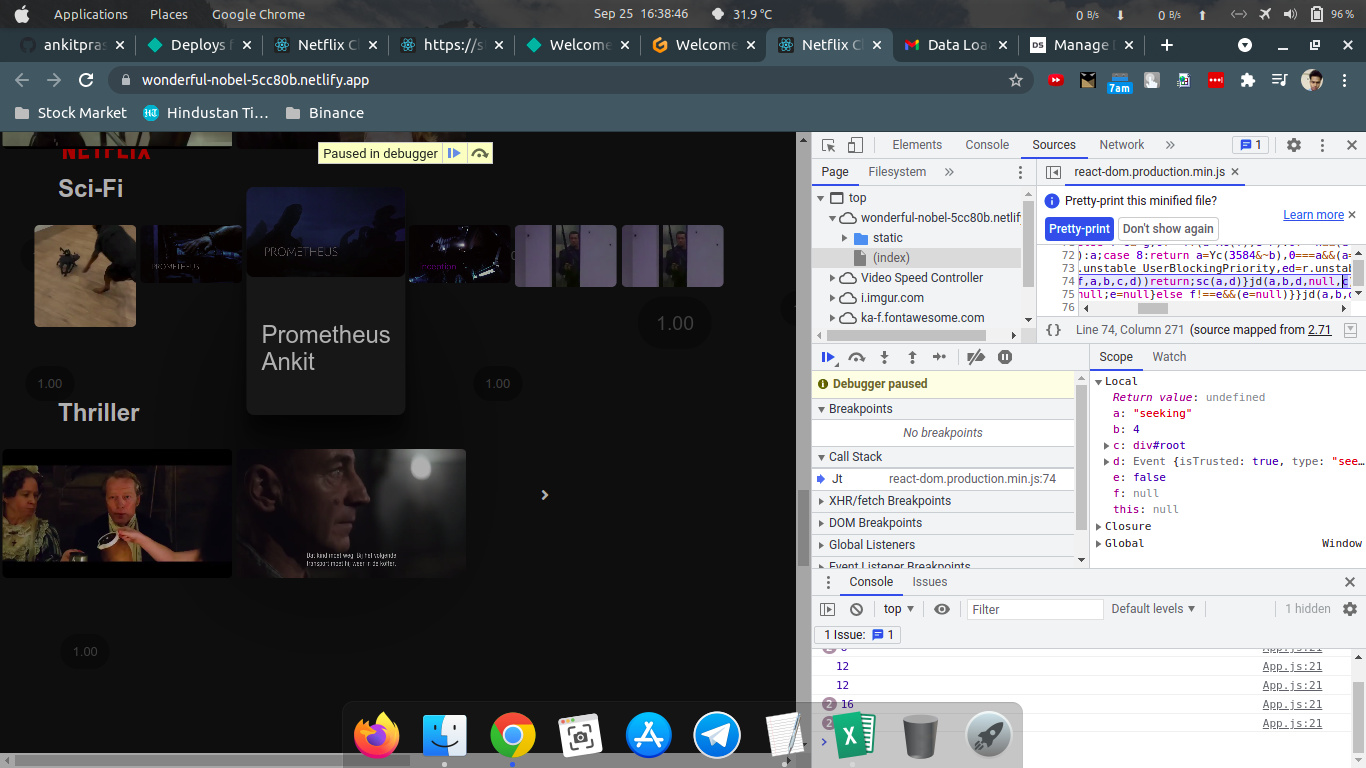Activate the DevTools inspect element picker
The height and width of the screenshot is (768, 1366).
[829, 145]
